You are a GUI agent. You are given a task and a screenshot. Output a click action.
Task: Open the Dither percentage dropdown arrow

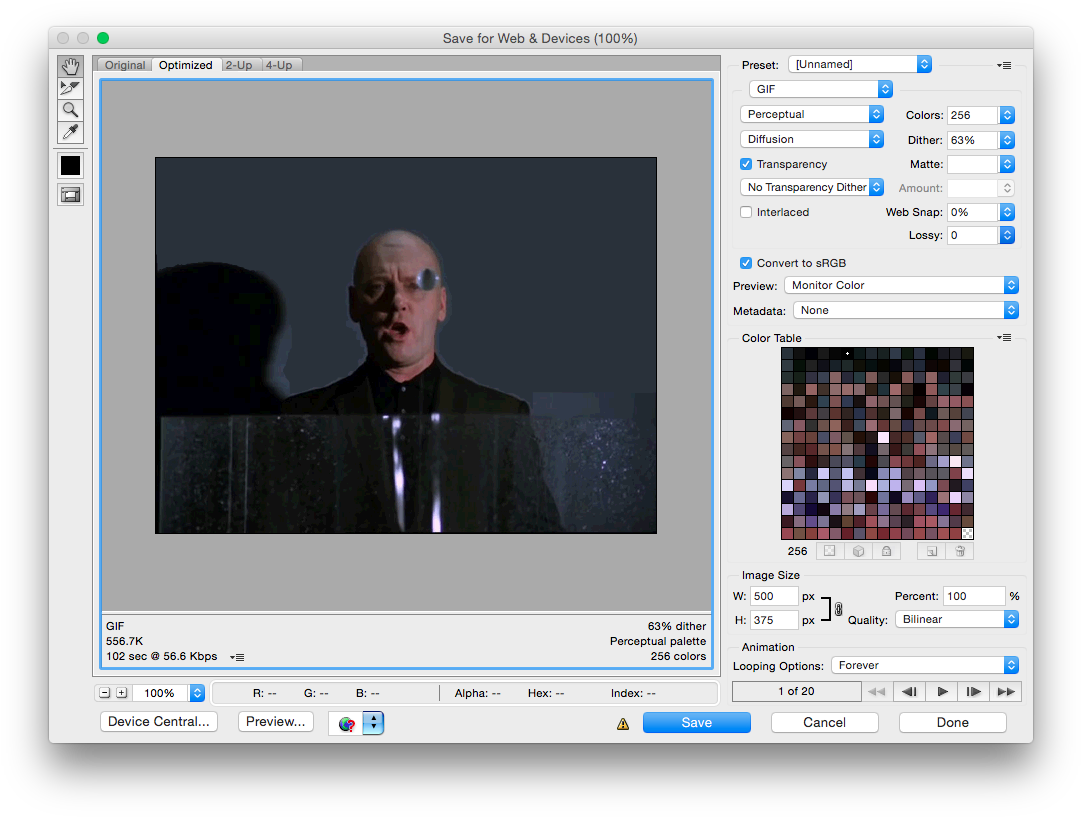click(1007, 140)
